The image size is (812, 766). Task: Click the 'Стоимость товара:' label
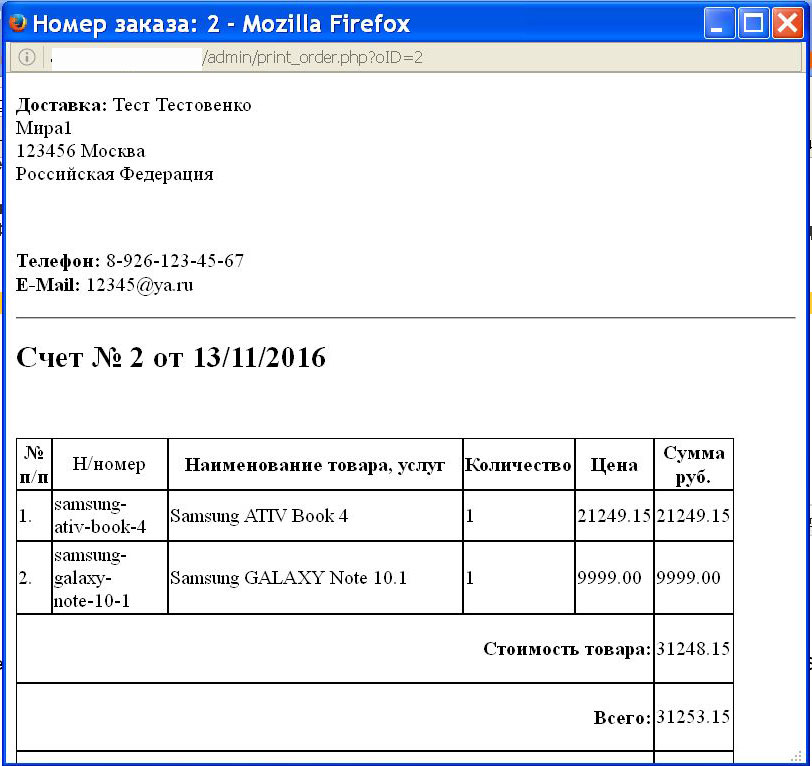click(567, 649)
